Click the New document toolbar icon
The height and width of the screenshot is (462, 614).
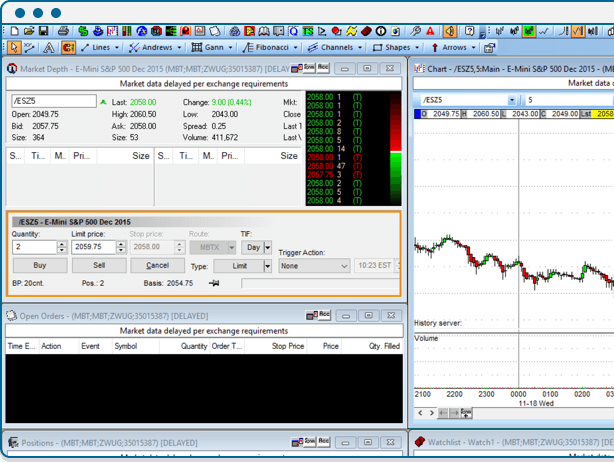(14, 31)
